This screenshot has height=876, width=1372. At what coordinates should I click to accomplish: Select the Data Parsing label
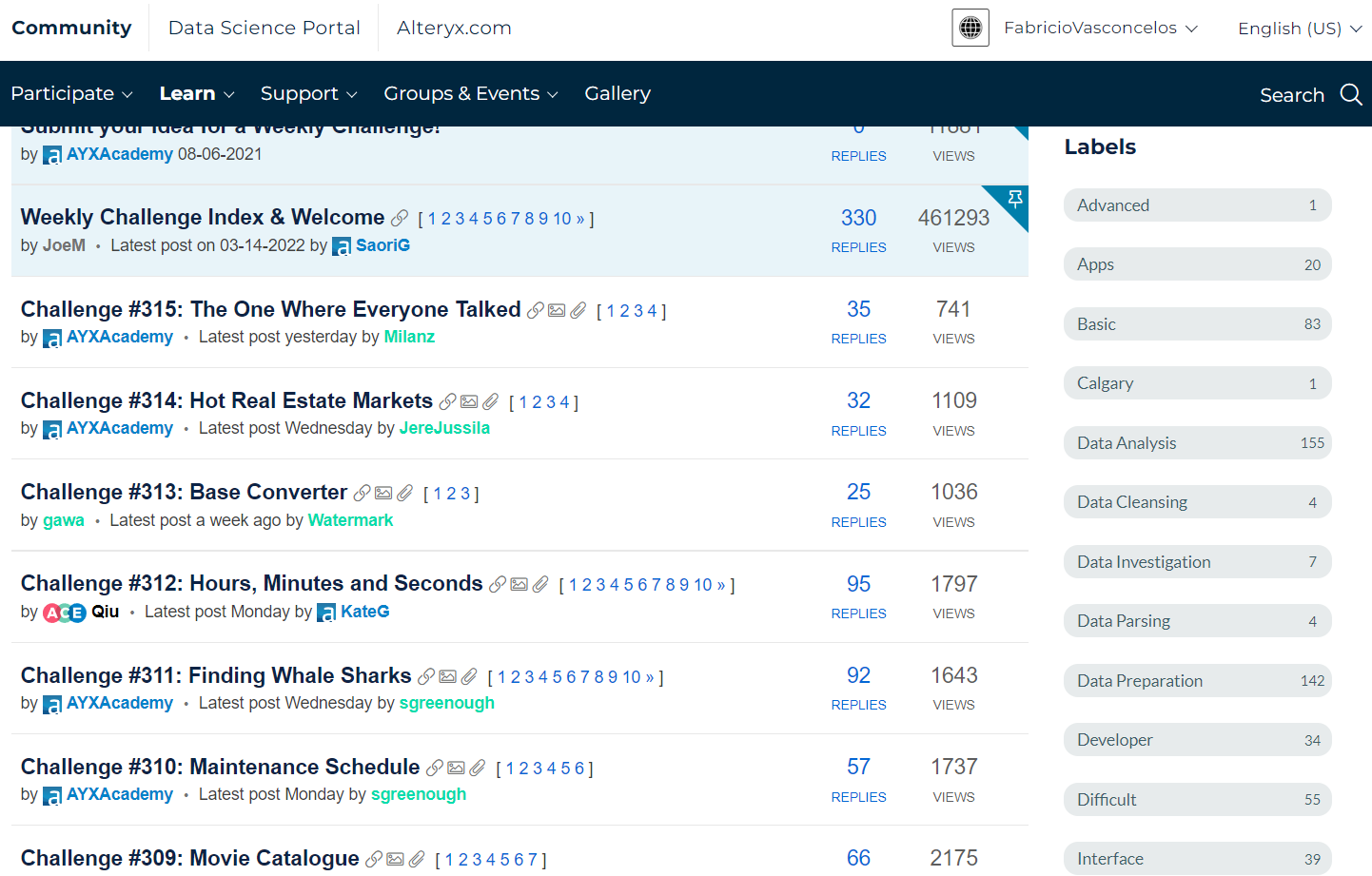click(1197, 621)
